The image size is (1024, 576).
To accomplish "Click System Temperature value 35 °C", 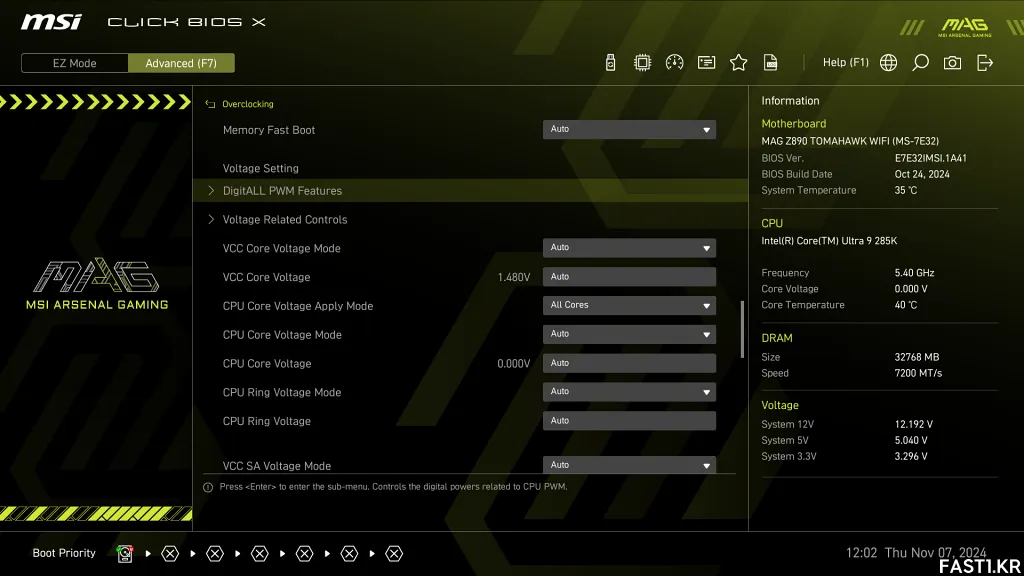I will [905, 190].
